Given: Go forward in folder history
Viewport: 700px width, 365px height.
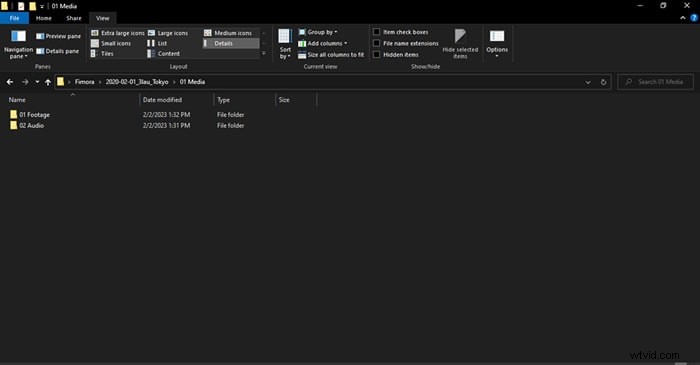Looking at the screenshot, I should pyautogui.click(x=25, y=82).
